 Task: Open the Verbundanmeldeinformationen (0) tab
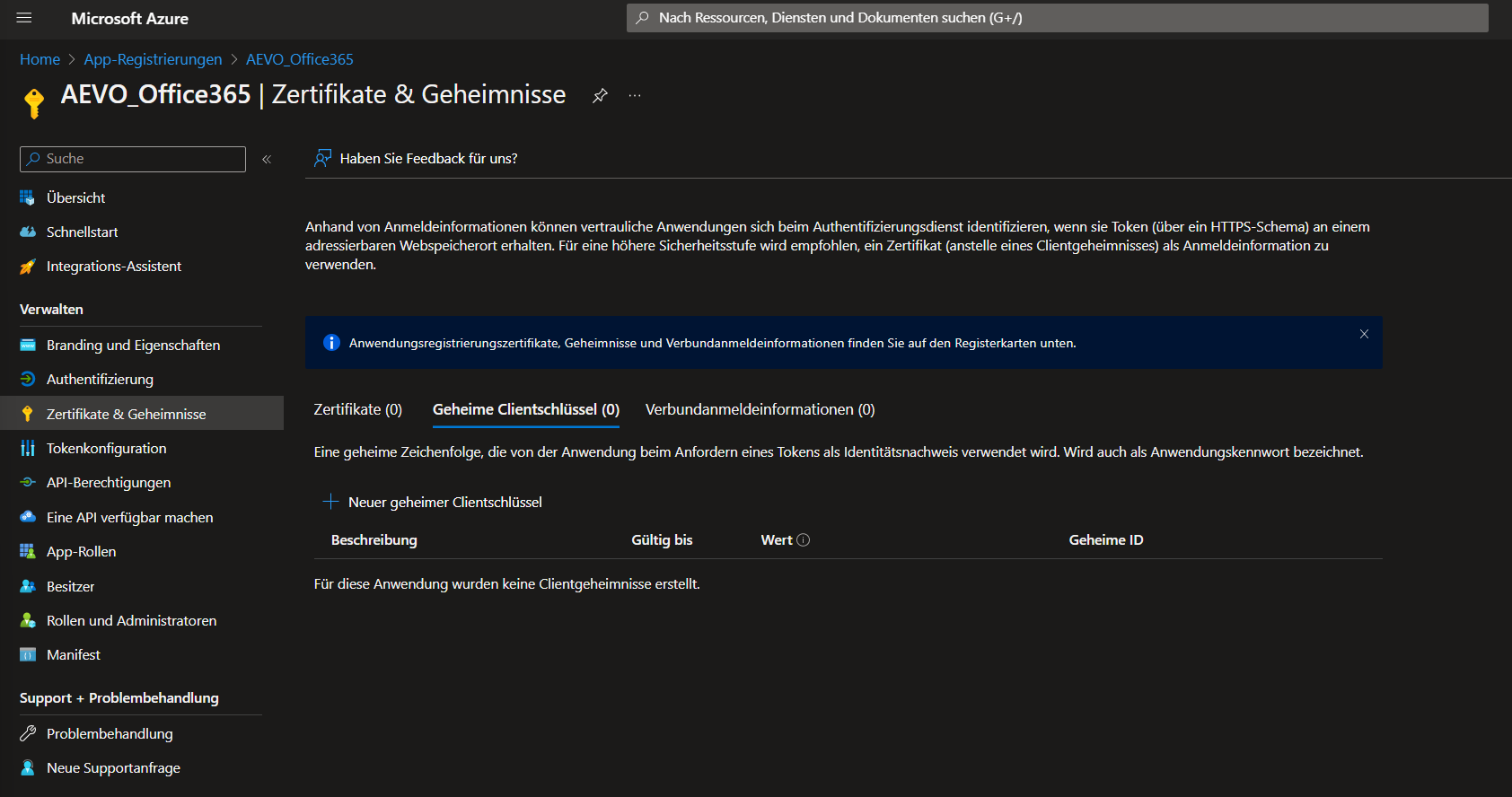point(760,409)
